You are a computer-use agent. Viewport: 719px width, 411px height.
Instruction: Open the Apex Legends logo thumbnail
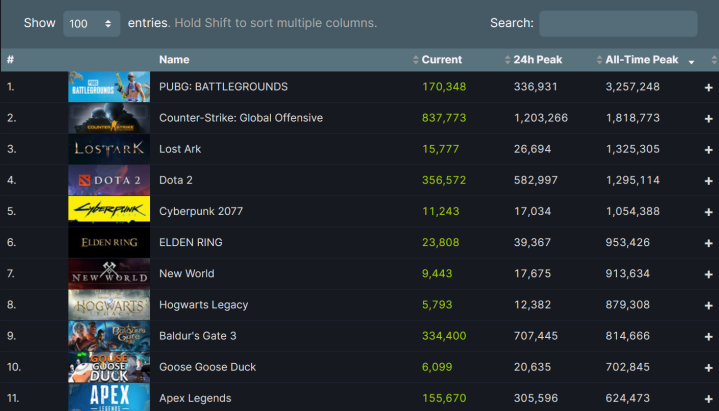[x=109, y=397]
